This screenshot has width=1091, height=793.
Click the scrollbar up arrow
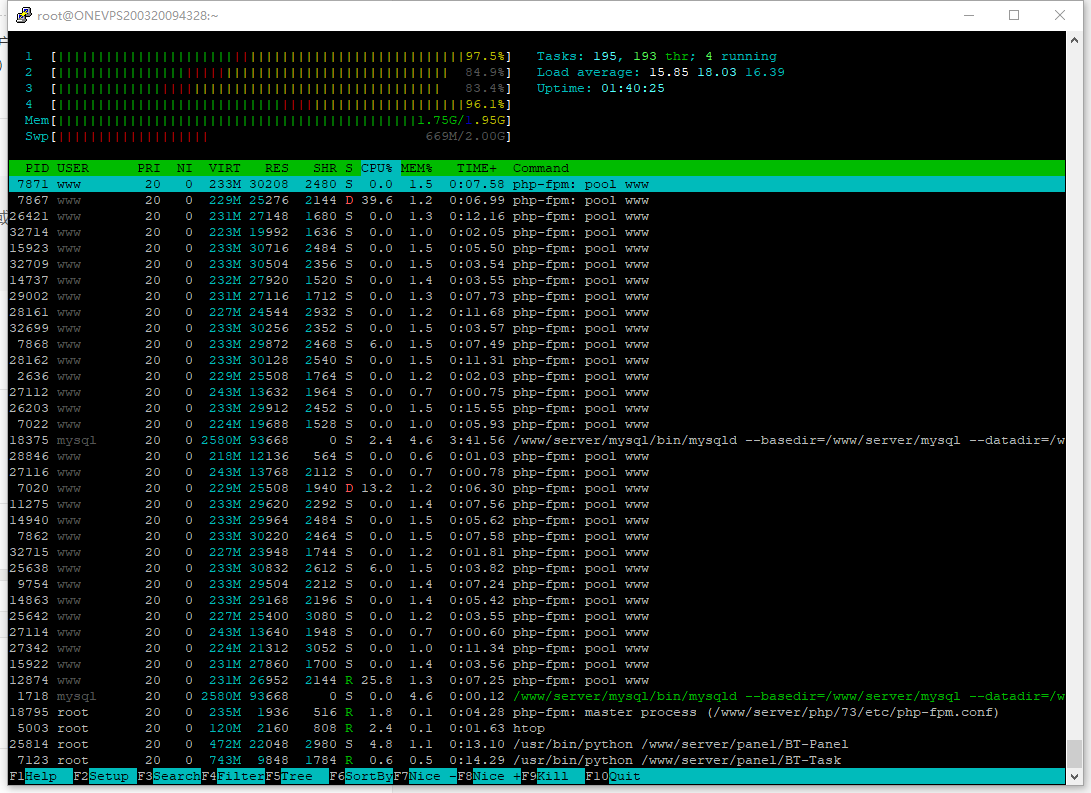tap(1074, 40)
